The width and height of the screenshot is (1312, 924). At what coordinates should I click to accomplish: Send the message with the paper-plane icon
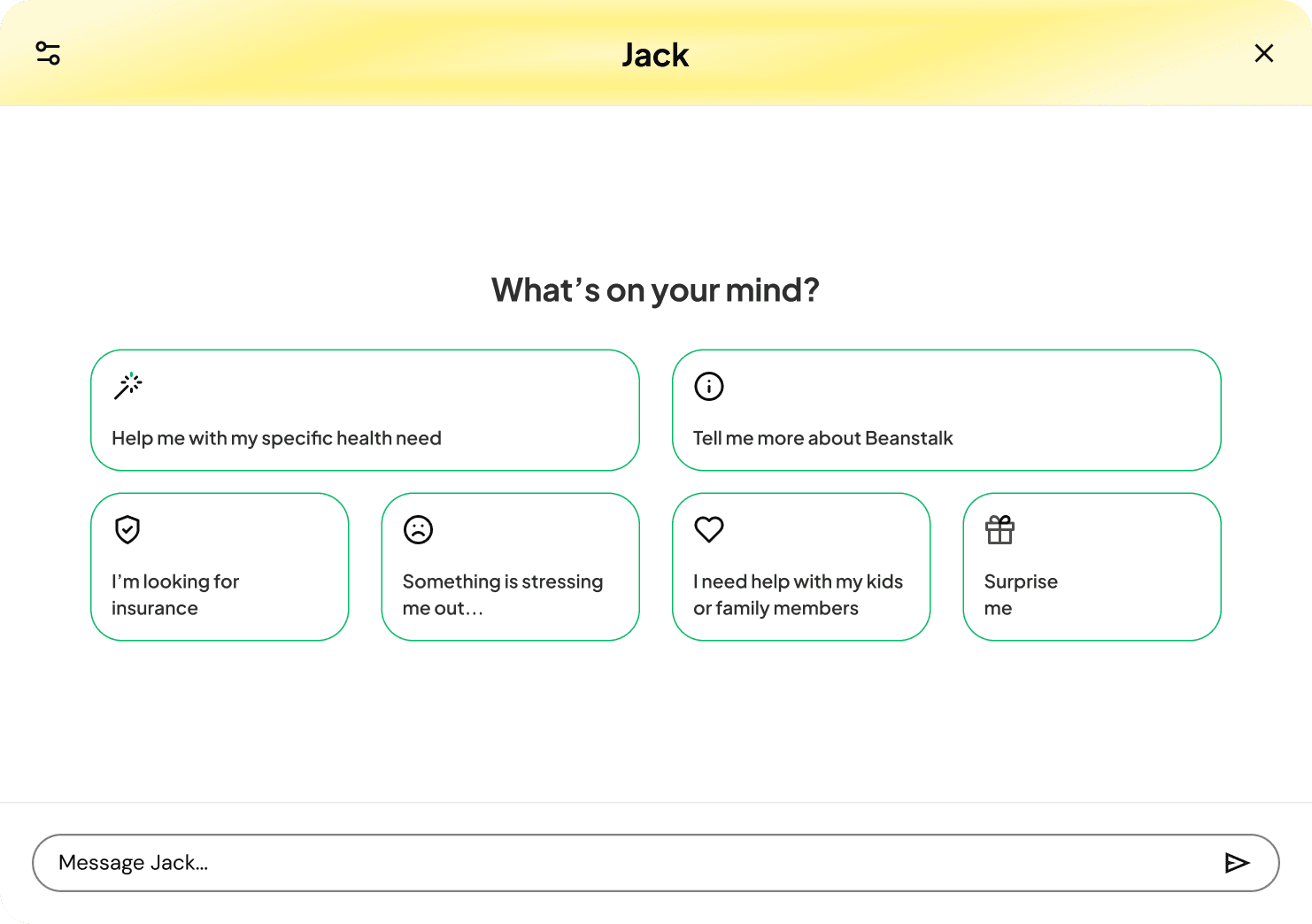(x=1237, y=863)
